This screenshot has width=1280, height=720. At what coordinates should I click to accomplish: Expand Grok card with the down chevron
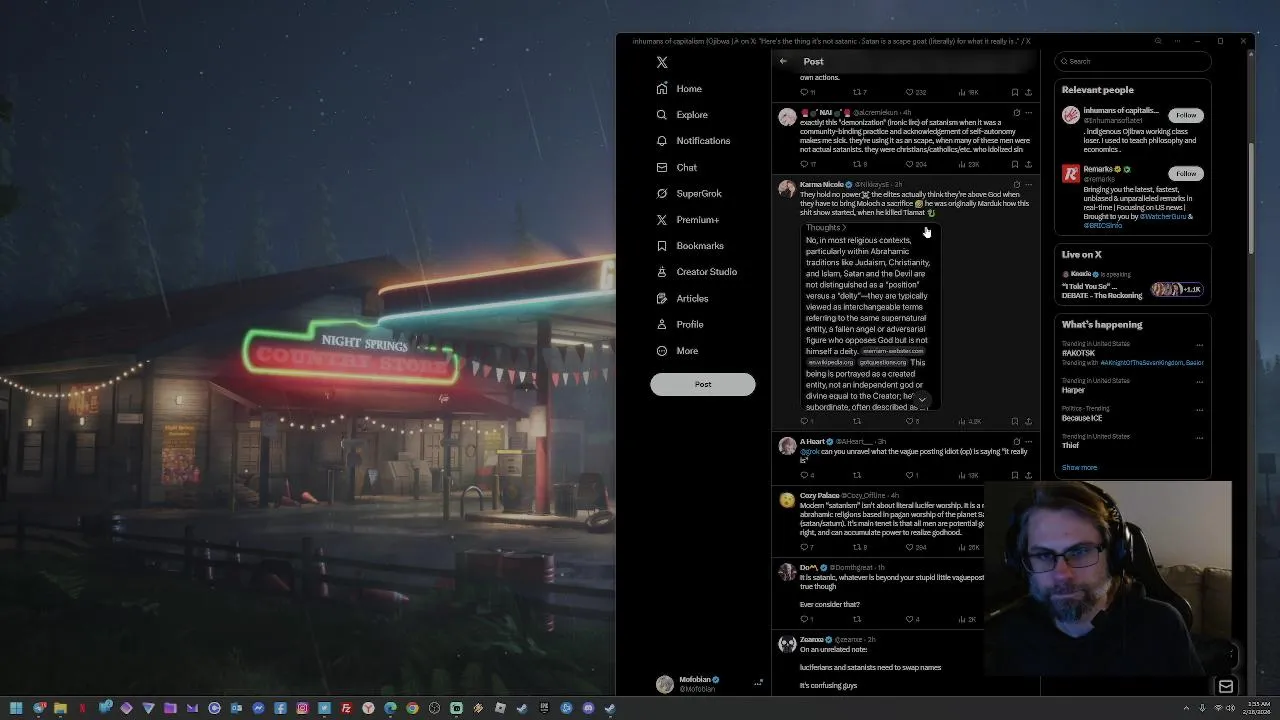coord(922,400)
